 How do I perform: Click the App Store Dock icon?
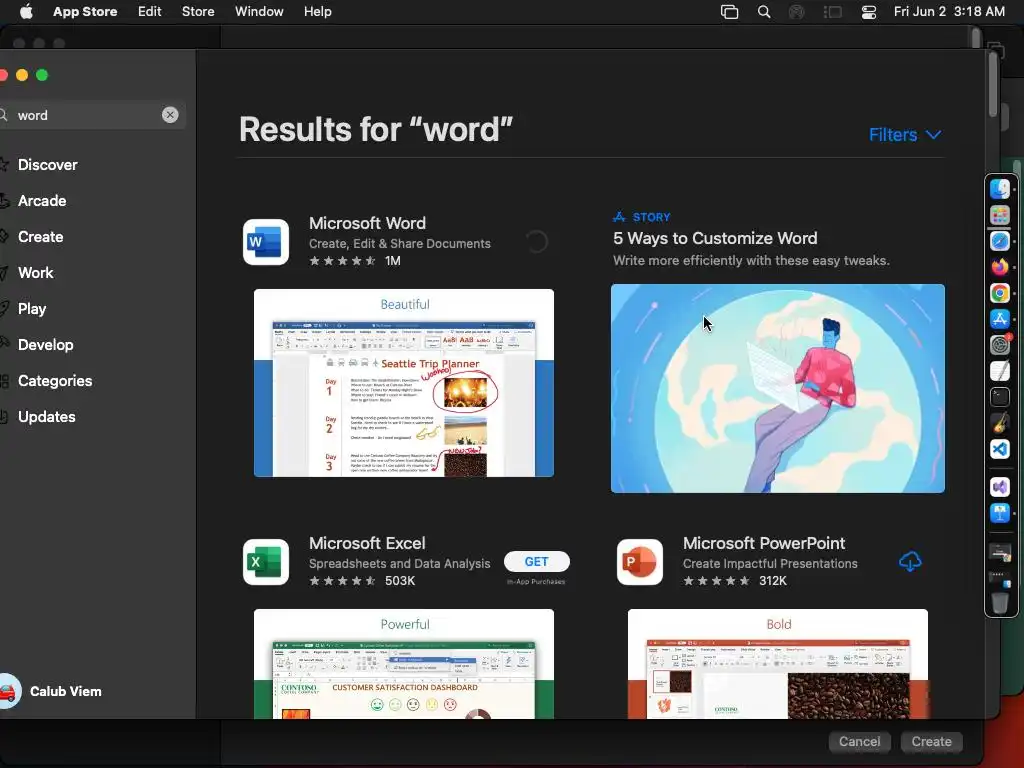[x=1000, y=319]
